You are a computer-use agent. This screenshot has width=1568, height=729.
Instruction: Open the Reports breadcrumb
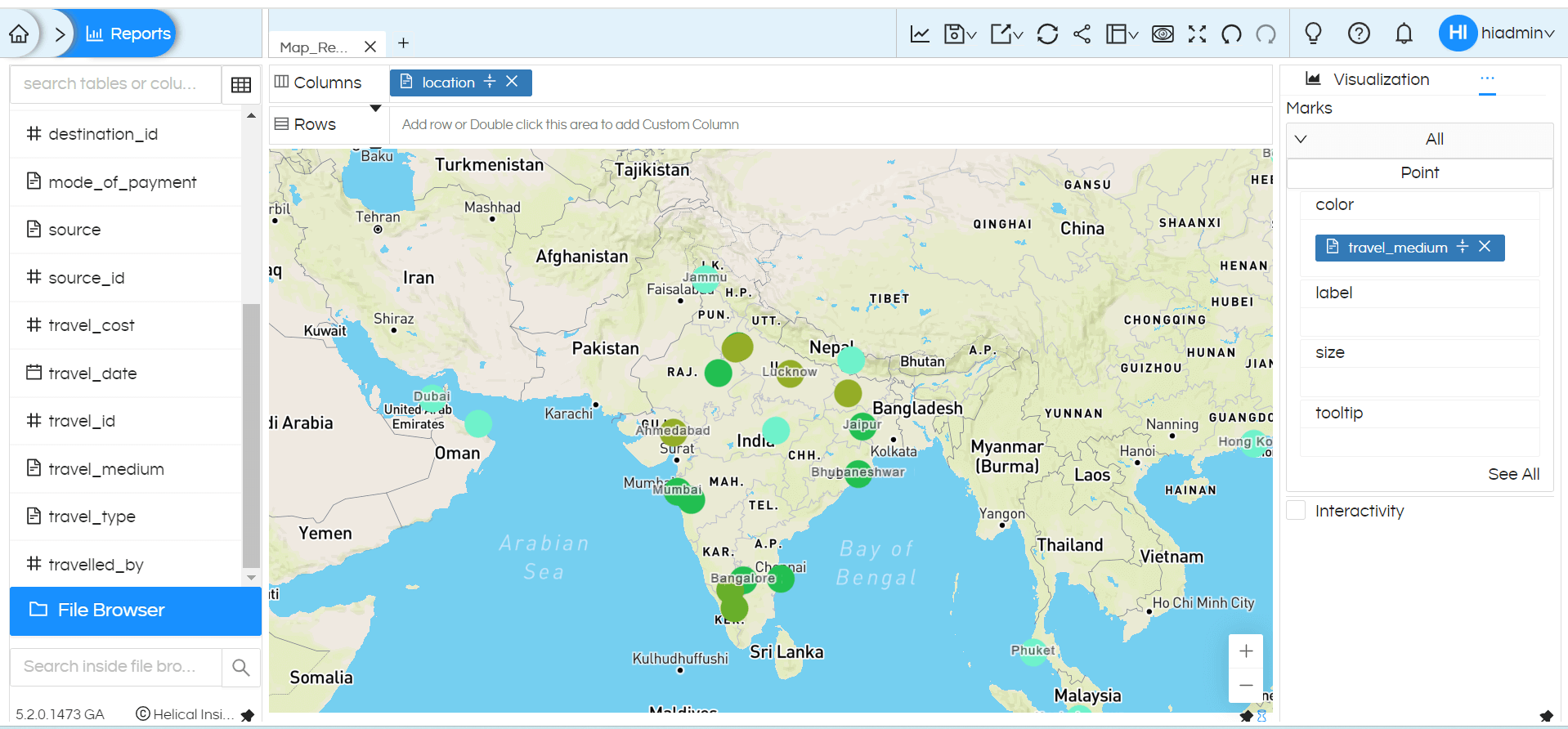click(128, 34)
